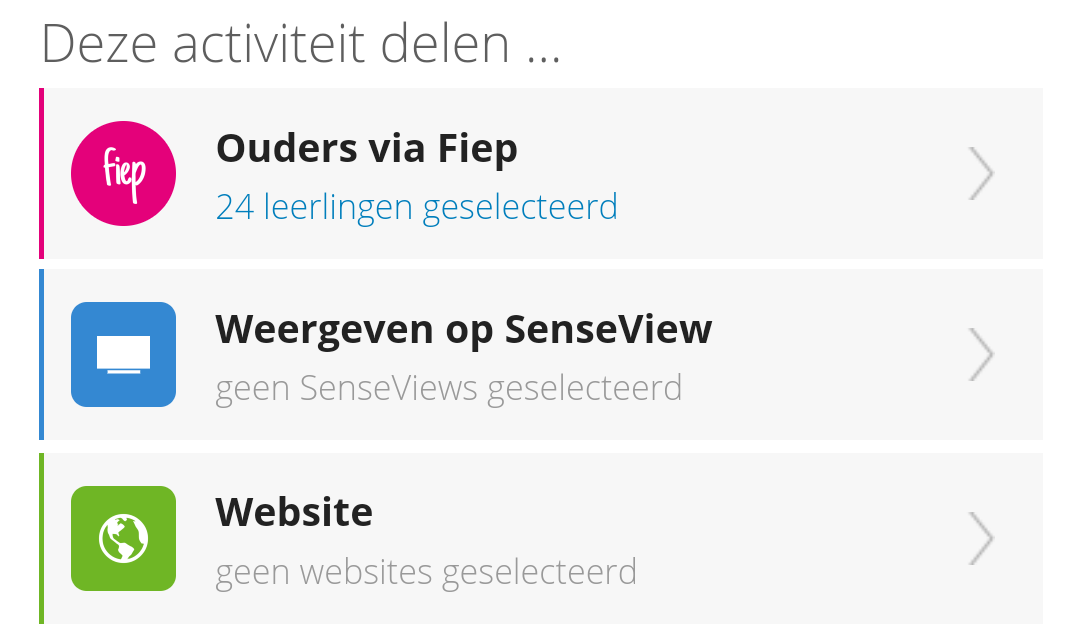Open the '24 leerlingen geselecteerd' link
This screenshot has height=644, width=1080.
[417, 207]
